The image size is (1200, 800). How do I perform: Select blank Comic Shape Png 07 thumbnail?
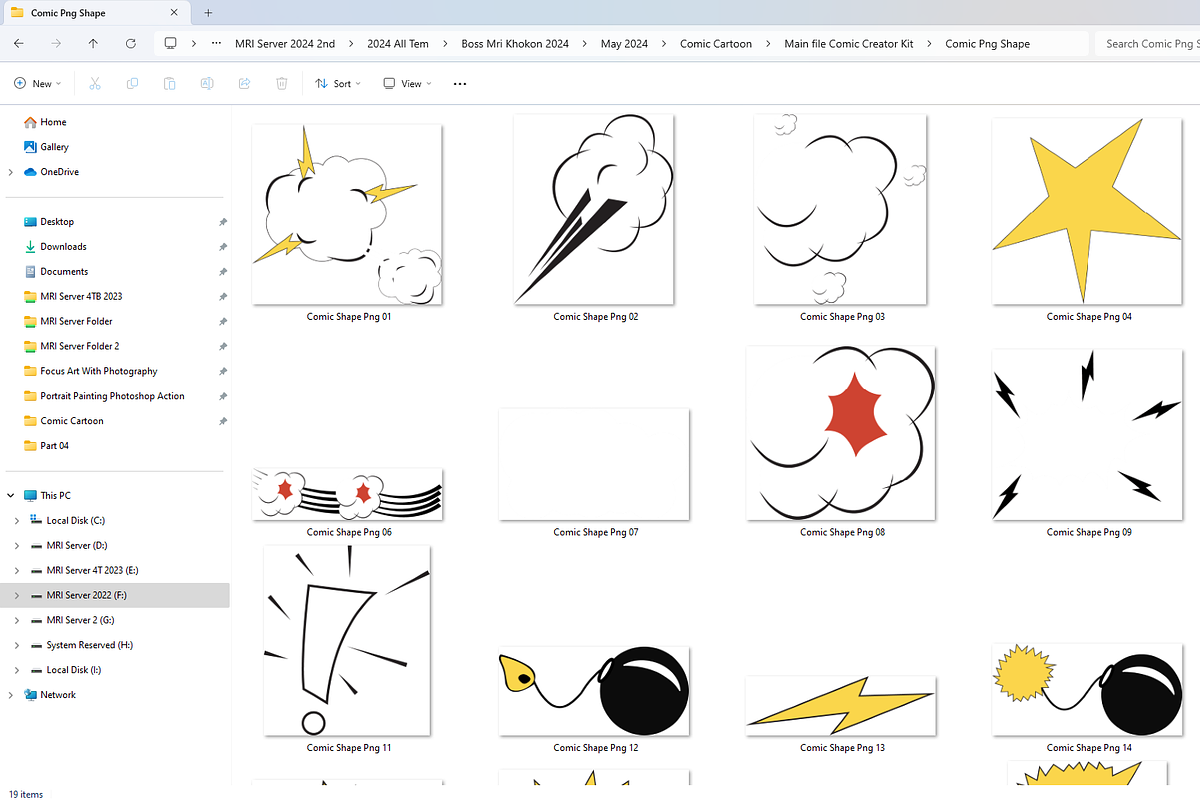point(594,464)
